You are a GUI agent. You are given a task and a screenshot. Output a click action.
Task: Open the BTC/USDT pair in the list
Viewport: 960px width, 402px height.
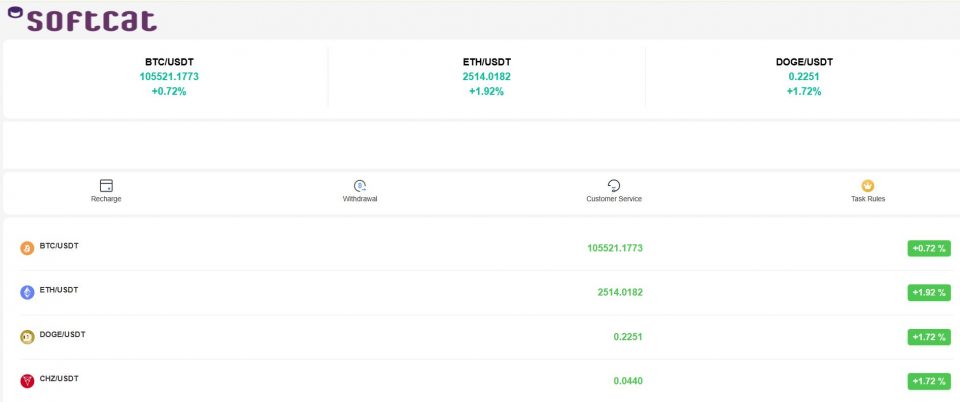click(x=59, y=245)
